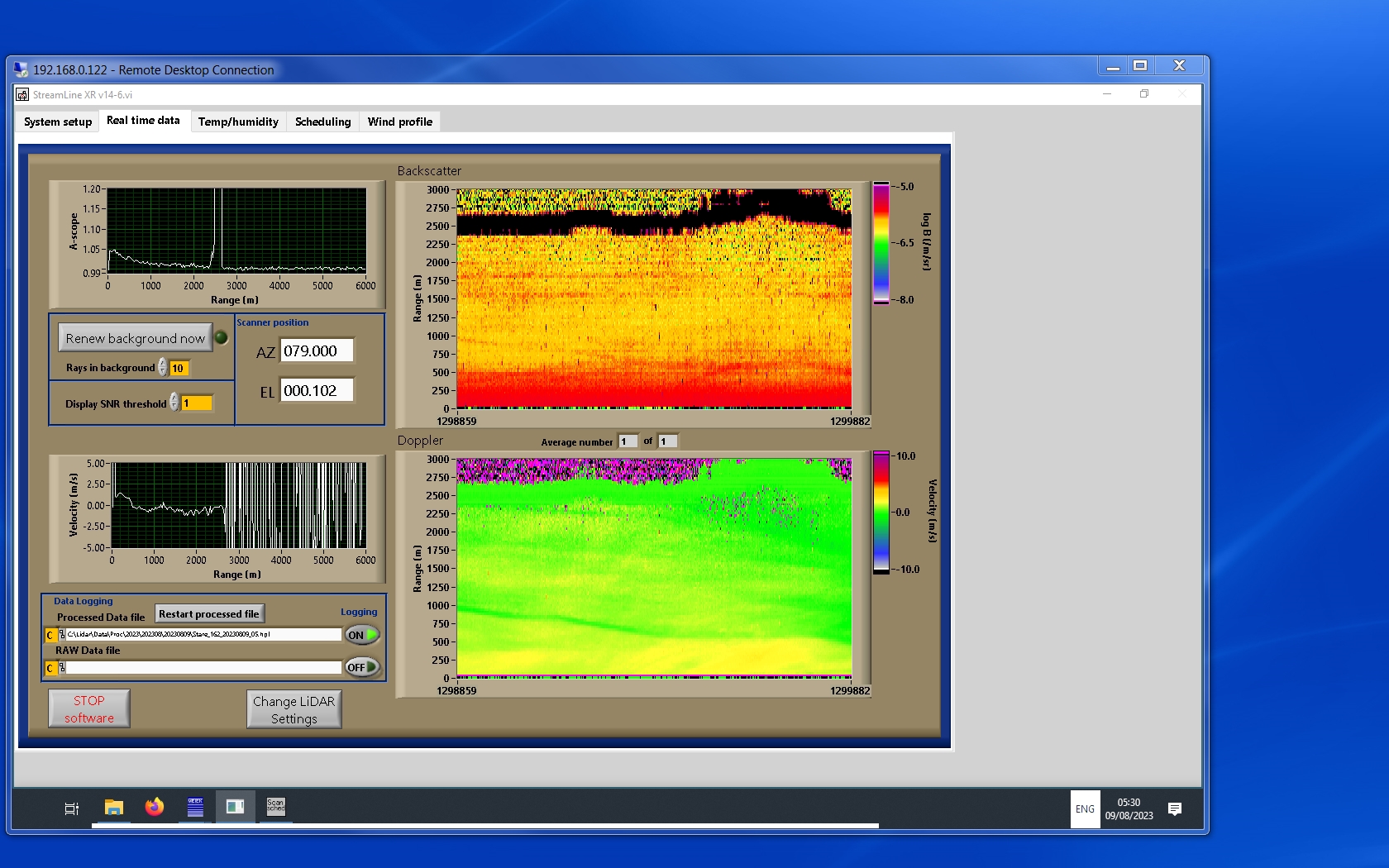The image size is (1389, 868).
Task: Toggle Processed Data logging ON switch
Action: tap(362, 635)
